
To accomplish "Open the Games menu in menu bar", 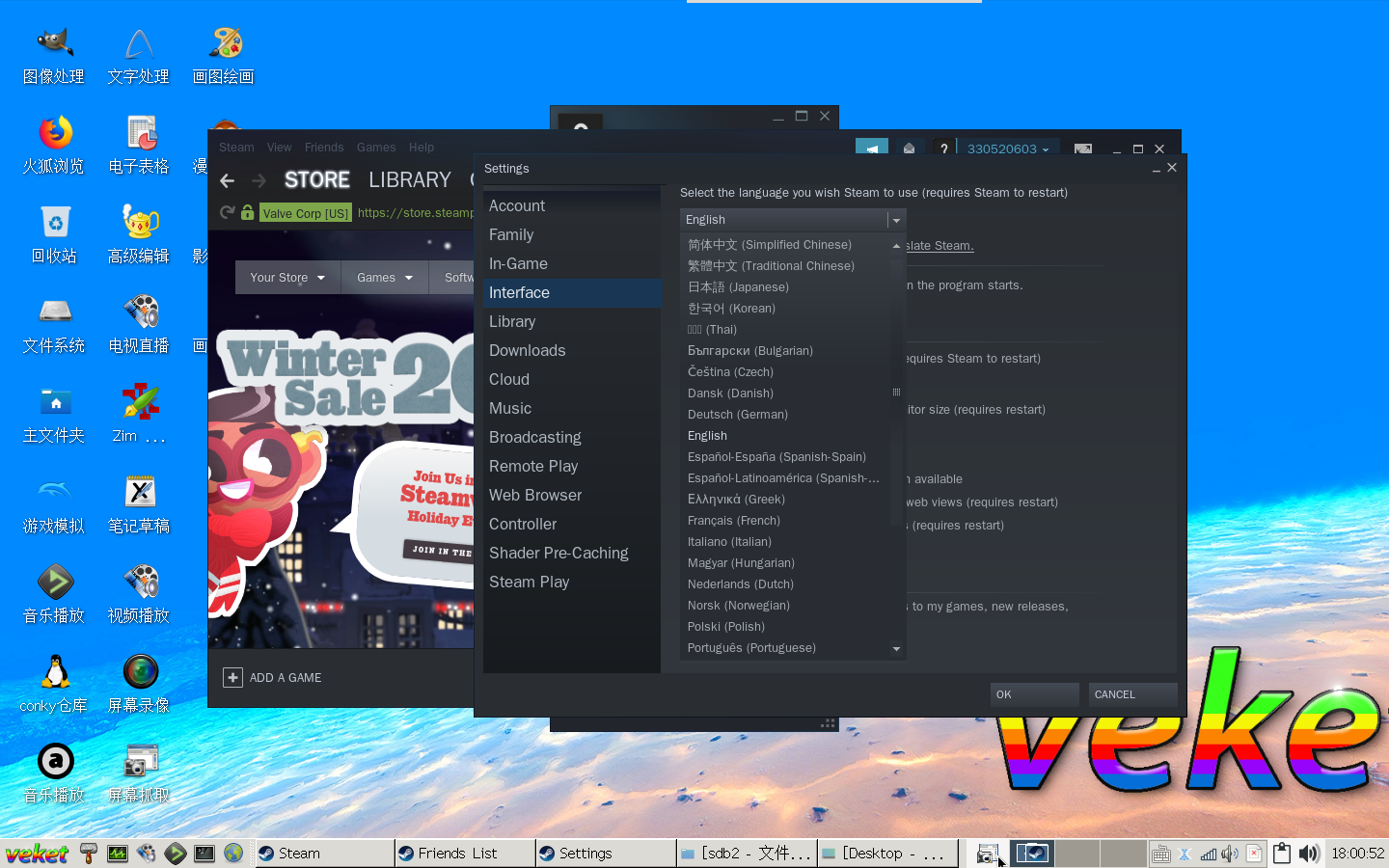I will [376, 148].
